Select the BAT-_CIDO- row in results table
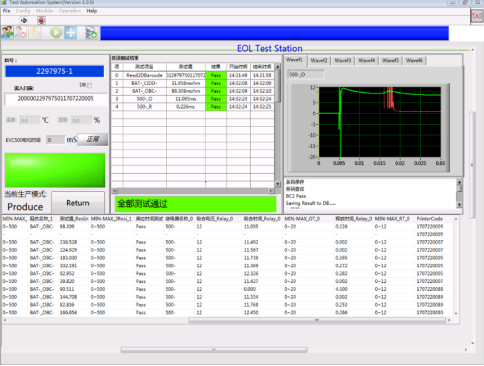This screenshot has height=366, width=484. (194, 83)
